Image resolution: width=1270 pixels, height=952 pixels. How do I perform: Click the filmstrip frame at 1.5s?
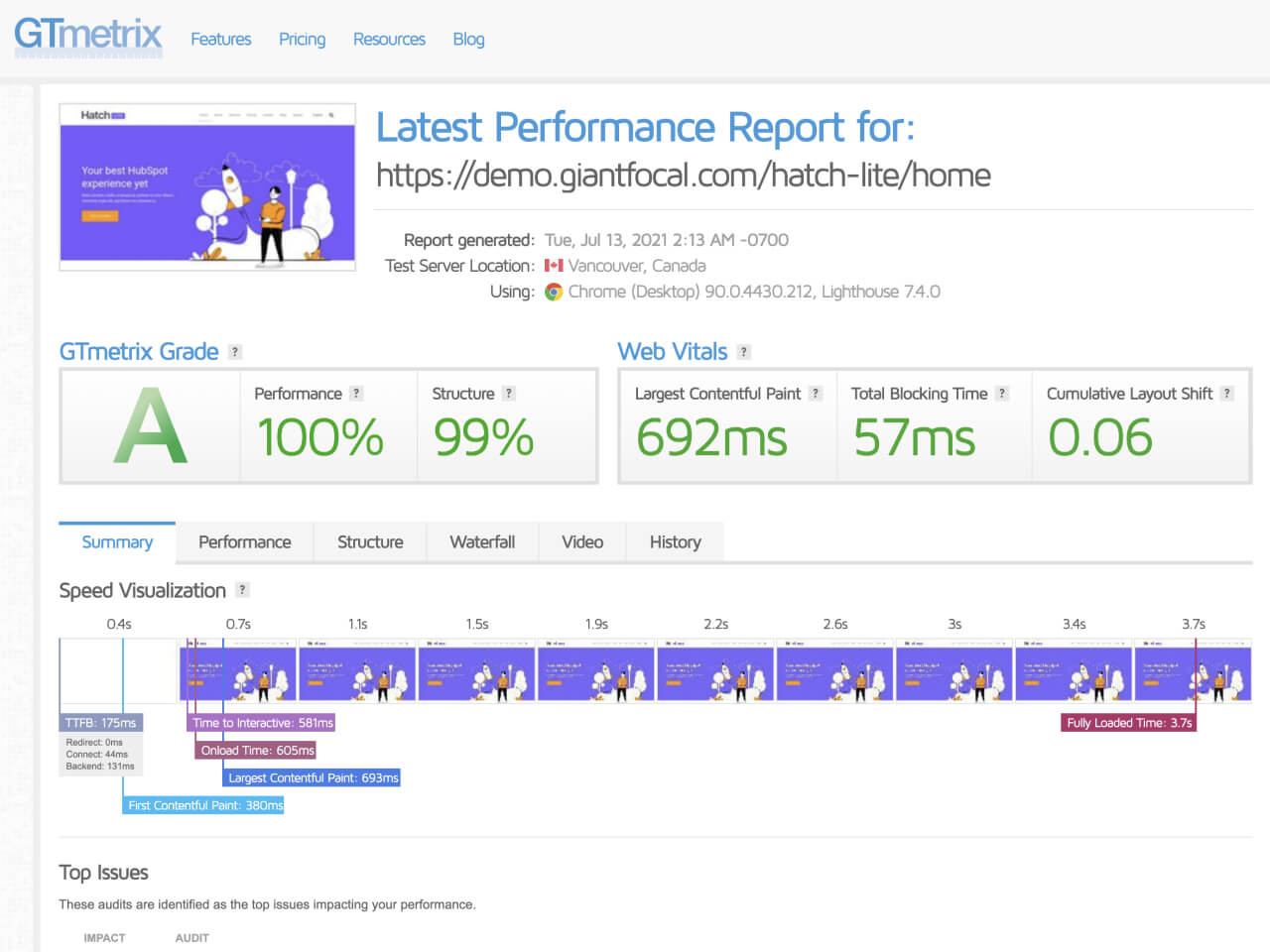pos(477,669)
